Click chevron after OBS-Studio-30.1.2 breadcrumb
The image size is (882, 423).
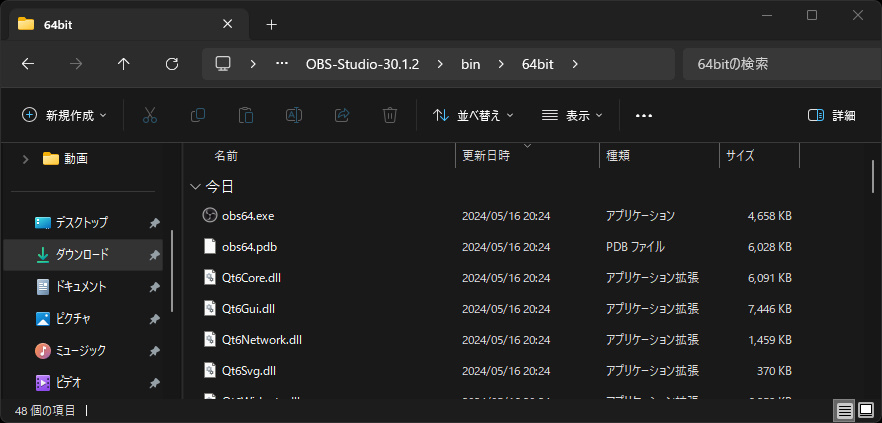point(440,64)
